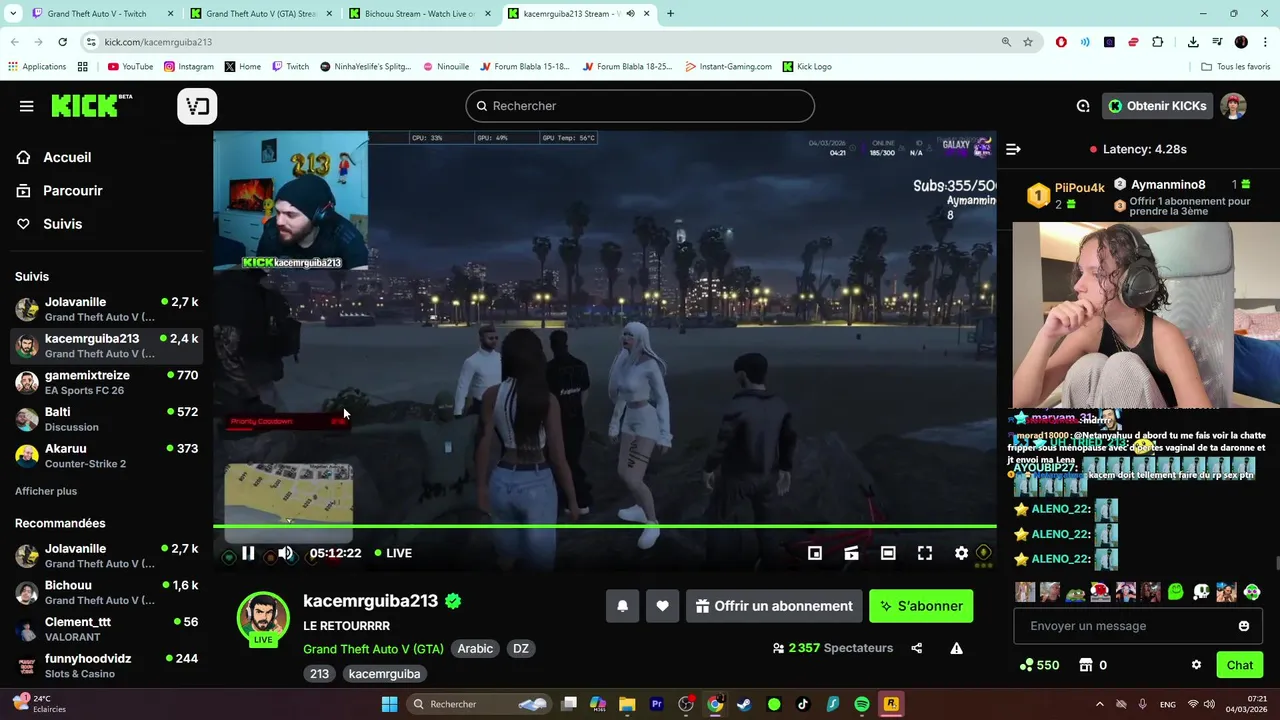Share the stream via share icon
The height and width of the screenshot is (720, 1280).
click(917, 648)
